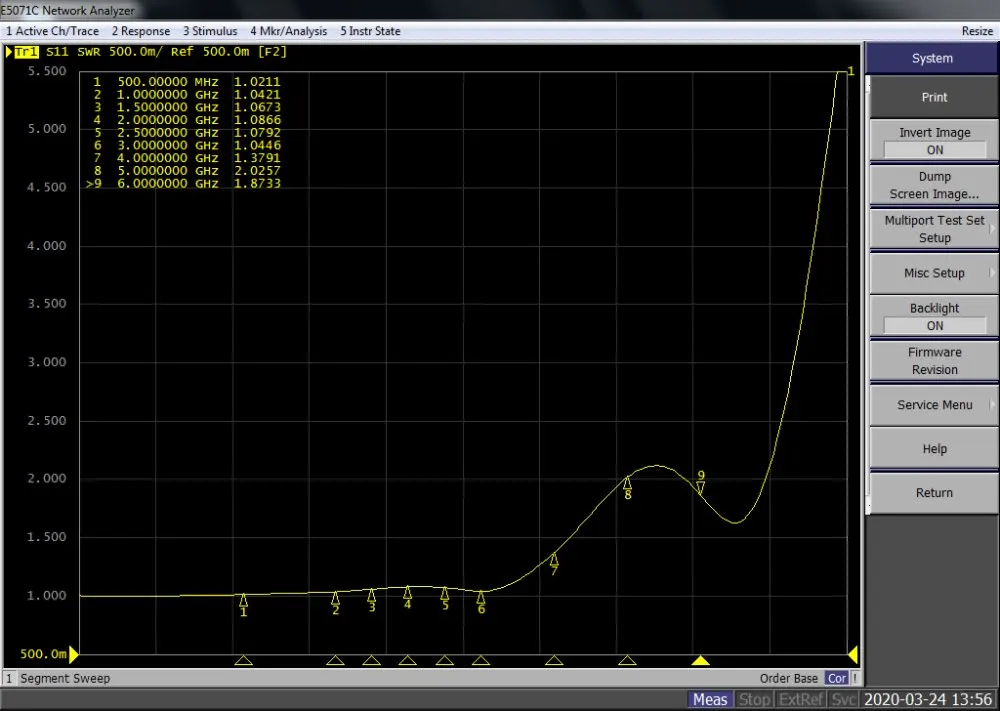1000x711 pixels.
Task: Click the System softkey header
Action: [x=932, y=58]
